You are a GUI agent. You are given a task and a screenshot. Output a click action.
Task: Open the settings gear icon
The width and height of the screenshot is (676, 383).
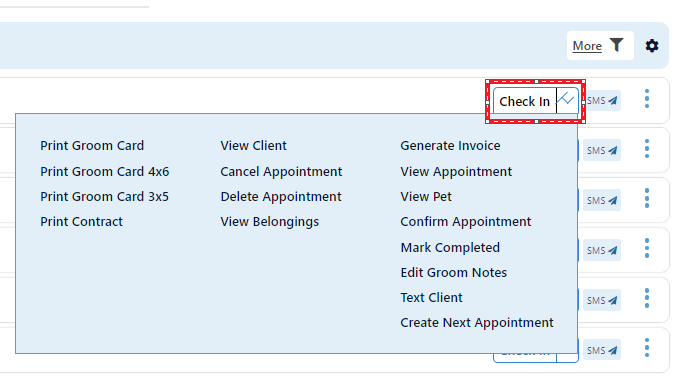click(651, 46)
